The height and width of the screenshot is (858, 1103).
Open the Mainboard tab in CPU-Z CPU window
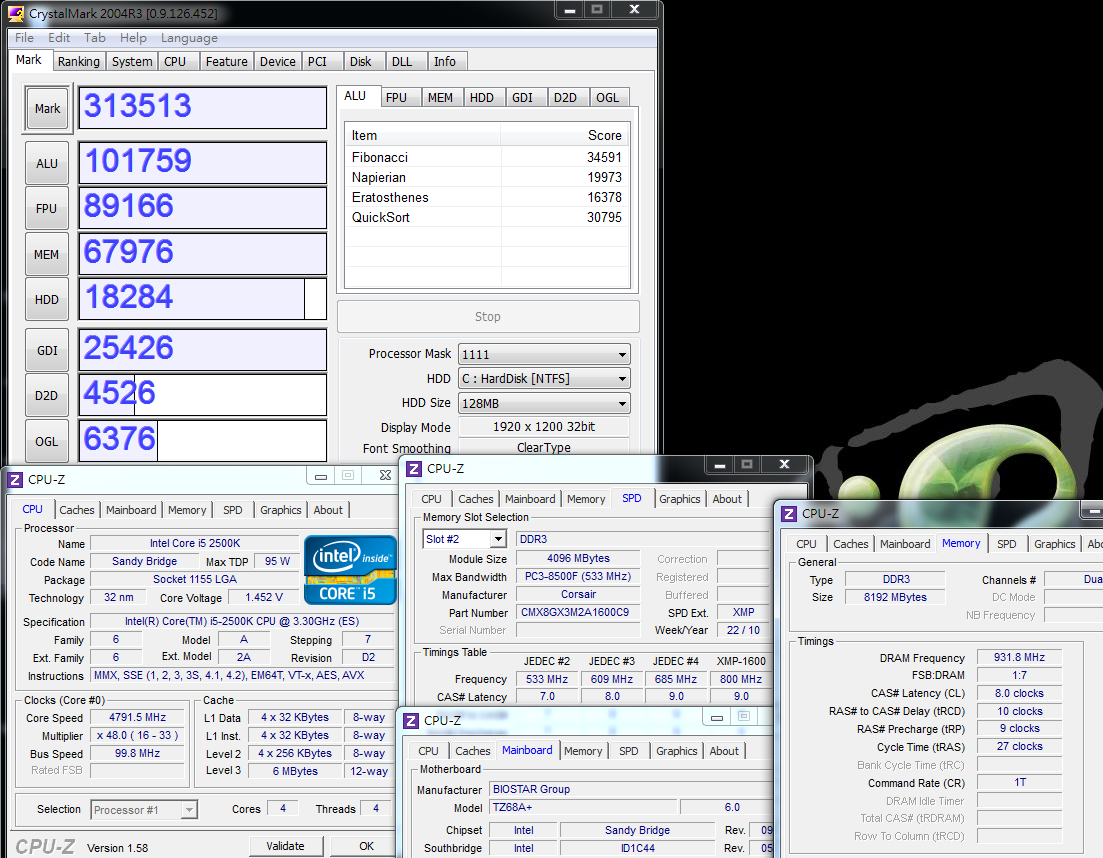click(132, 511)
